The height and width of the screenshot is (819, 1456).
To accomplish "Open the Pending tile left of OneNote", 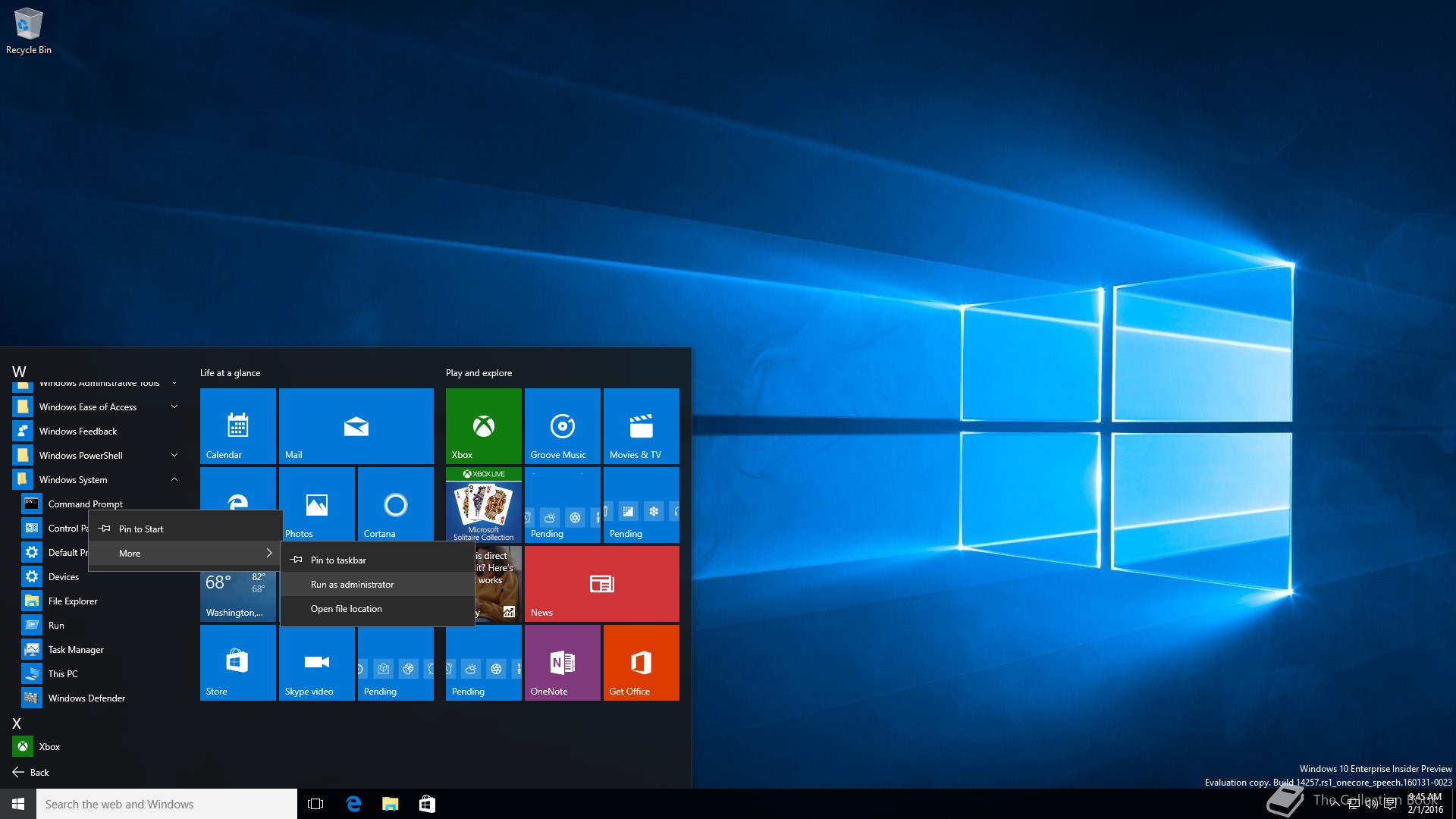I will (483, 662).
